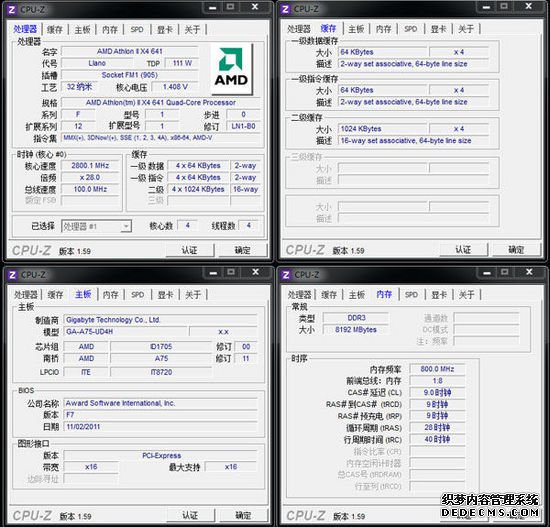Image resolution: width=550 pixels, height=527 pixels.
Task: Select 内存 tab in mainboard window
Action: (110, 294)
